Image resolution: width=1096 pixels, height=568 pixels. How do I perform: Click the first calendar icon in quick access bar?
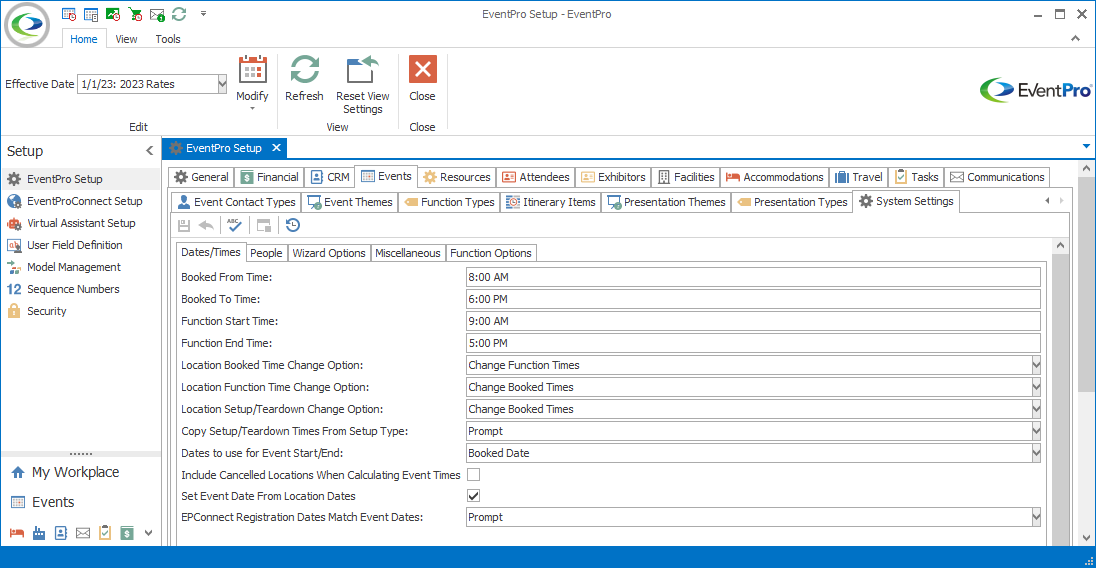(x=68, y=14)
